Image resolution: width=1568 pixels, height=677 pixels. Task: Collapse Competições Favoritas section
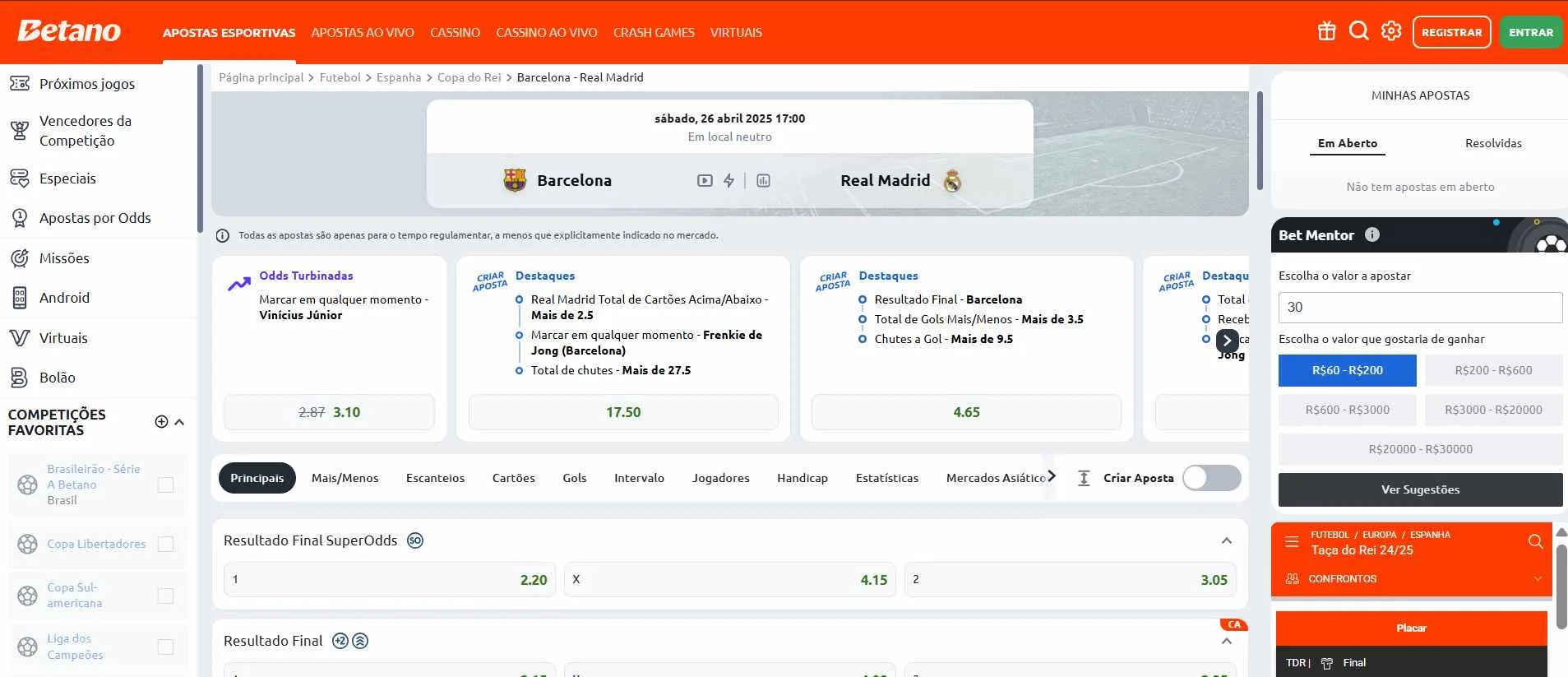[179, 422]
